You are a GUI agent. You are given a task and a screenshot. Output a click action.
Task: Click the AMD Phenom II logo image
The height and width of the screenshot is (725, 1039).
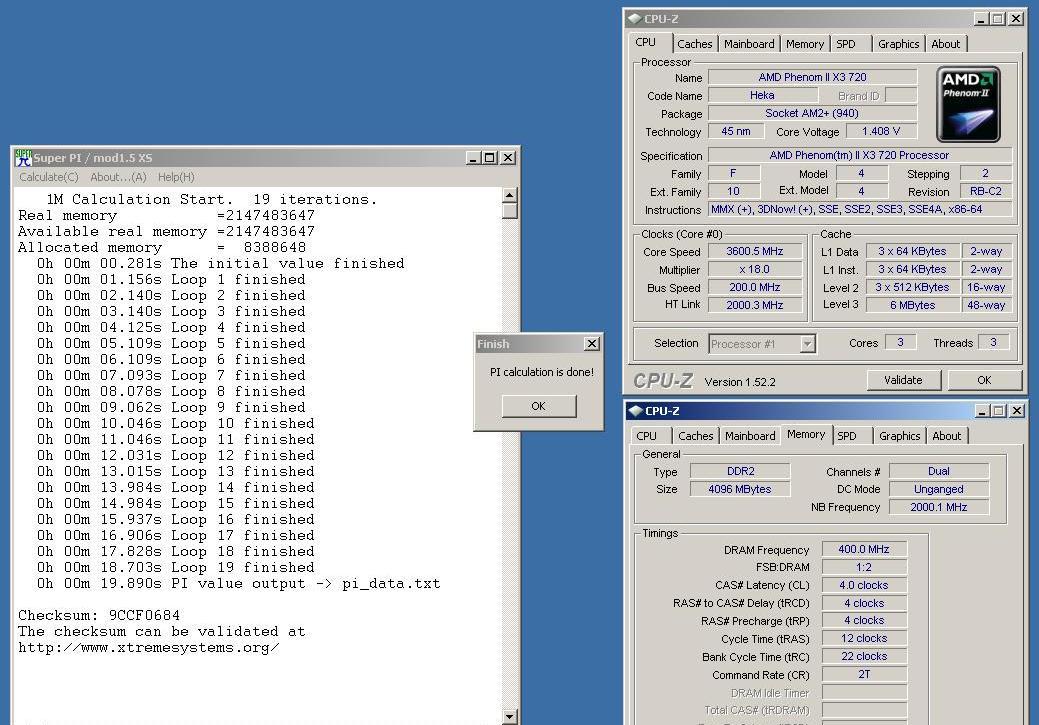pyautogui.click(x=968, y=104)
